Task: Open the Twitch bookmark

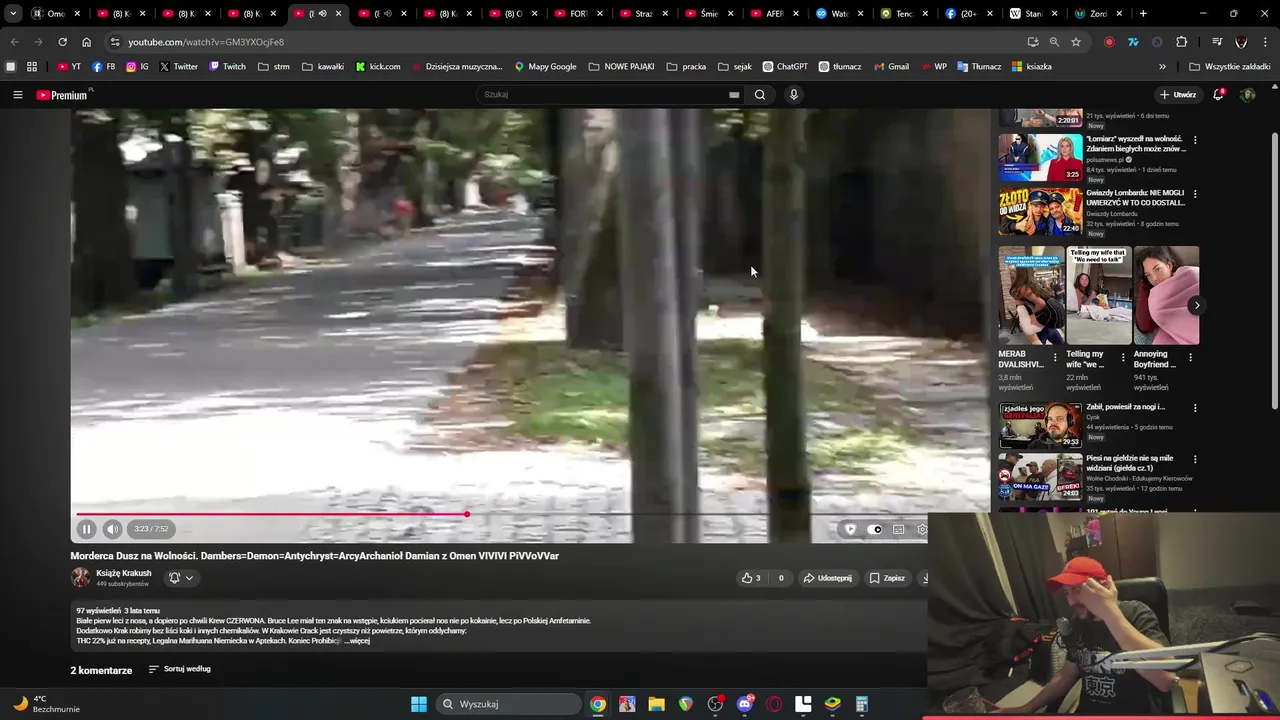Action: point(227,67)
